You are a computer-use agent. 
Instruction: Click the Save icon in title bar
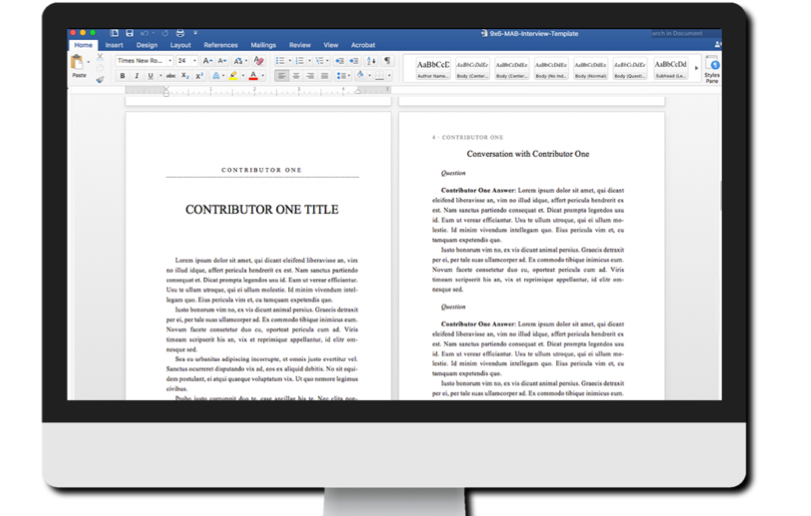click(129, 33)
